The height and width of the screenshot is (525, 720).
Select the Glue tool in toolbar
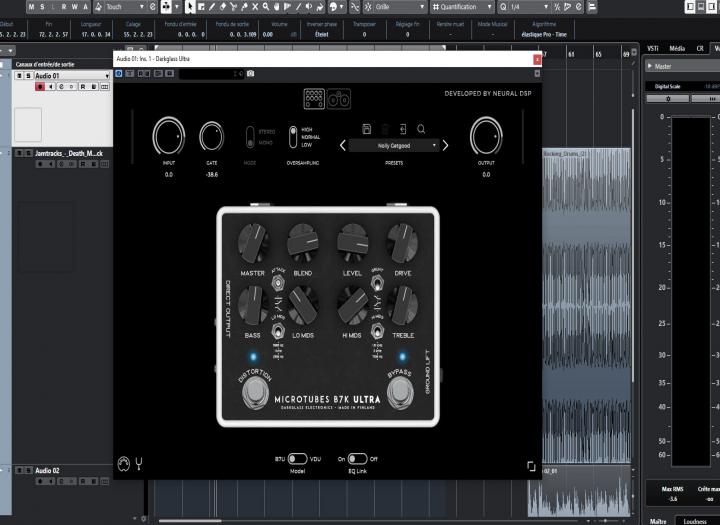(244, 7)
